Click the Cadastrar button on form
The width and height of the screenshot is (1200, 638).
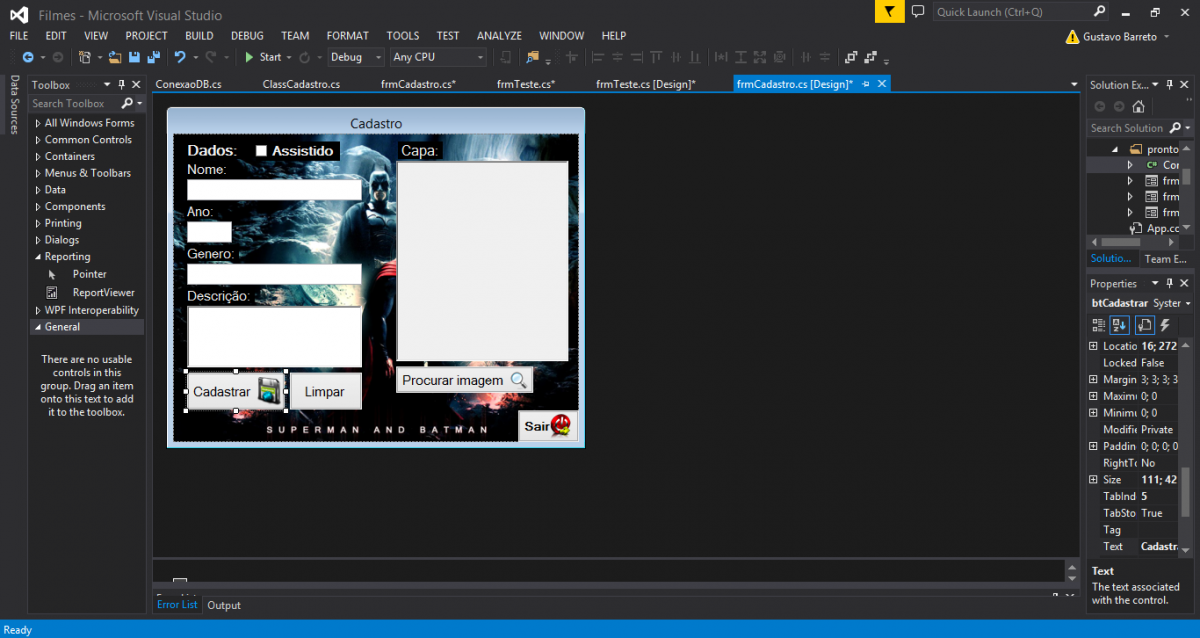[x=236, y=392]
